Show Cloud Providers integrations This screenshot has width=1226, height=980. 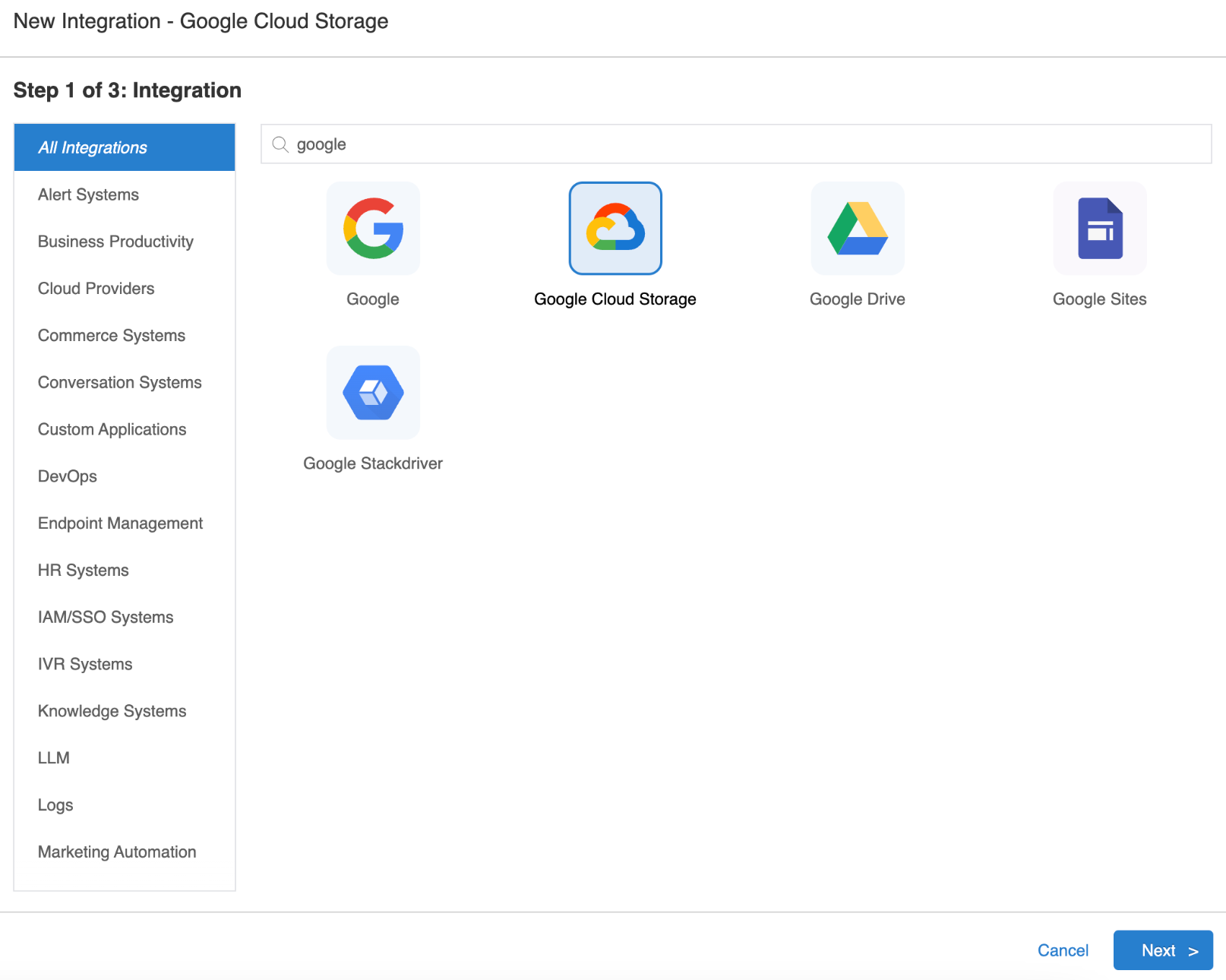pyautogui.click(x=125, y=289)
